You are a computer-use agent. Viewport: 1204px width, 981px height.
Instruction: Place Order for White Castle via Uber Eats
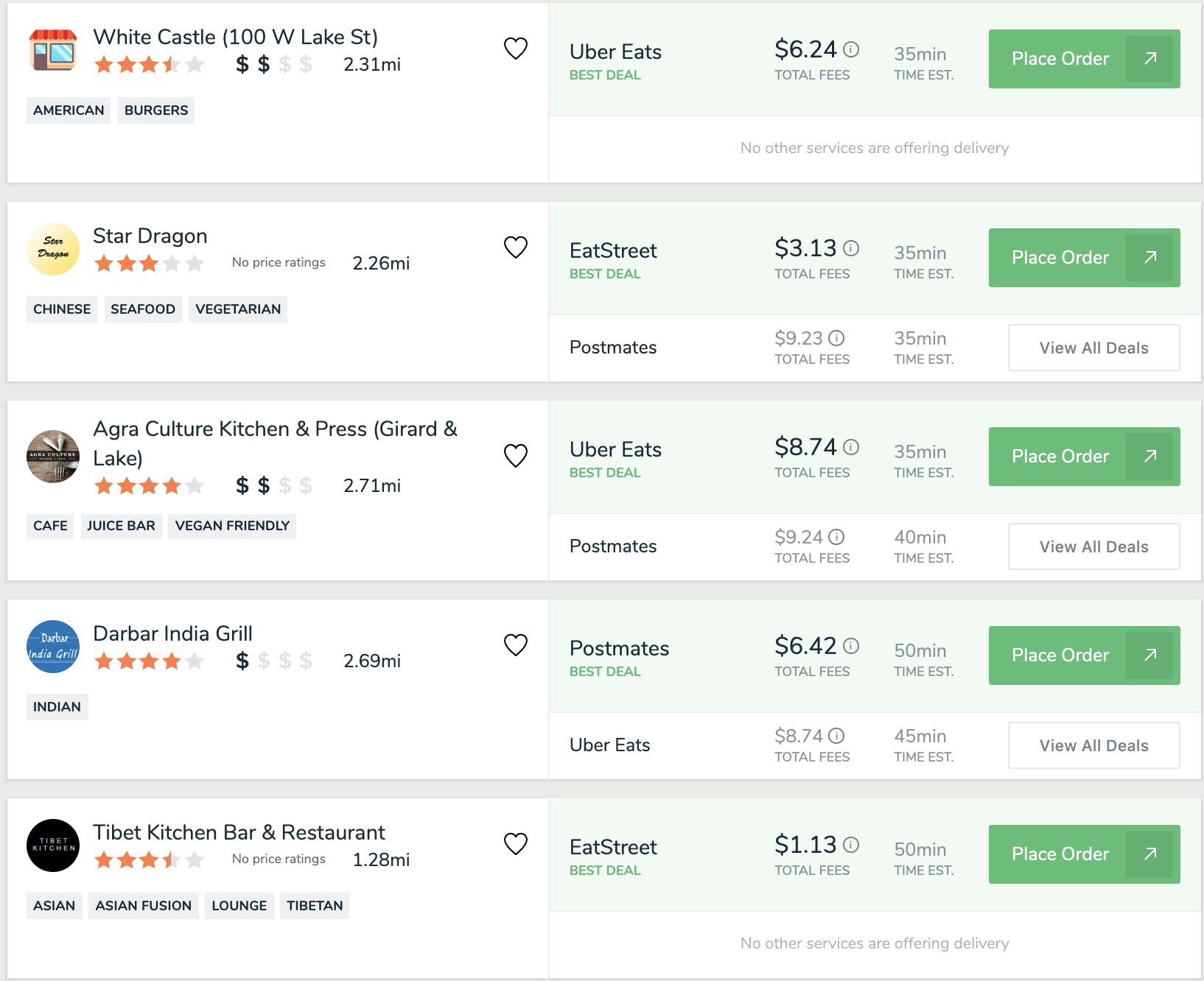tap(1085, 59)
